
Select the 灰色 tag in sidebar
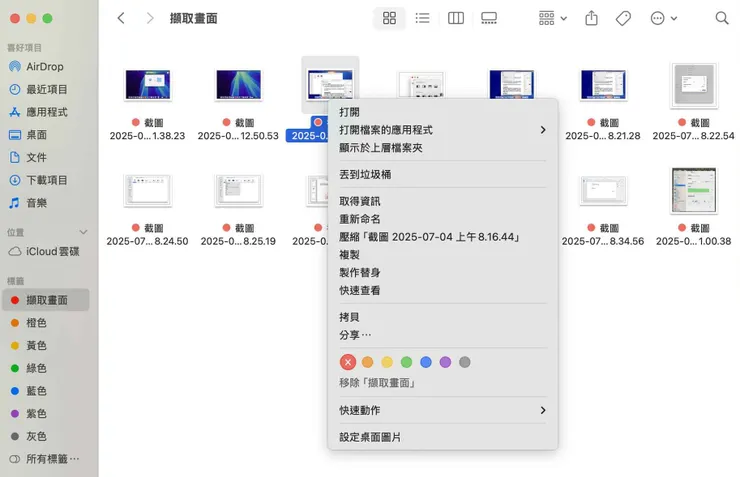pyautogui.click(x=45, y=436)
